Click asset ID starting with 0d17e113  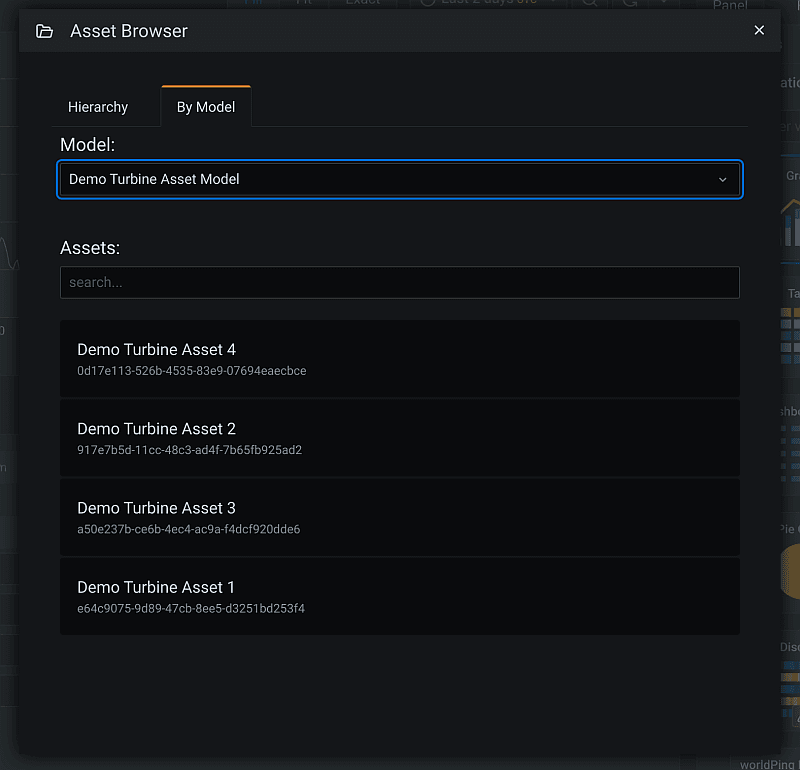(x=192, y=371)
